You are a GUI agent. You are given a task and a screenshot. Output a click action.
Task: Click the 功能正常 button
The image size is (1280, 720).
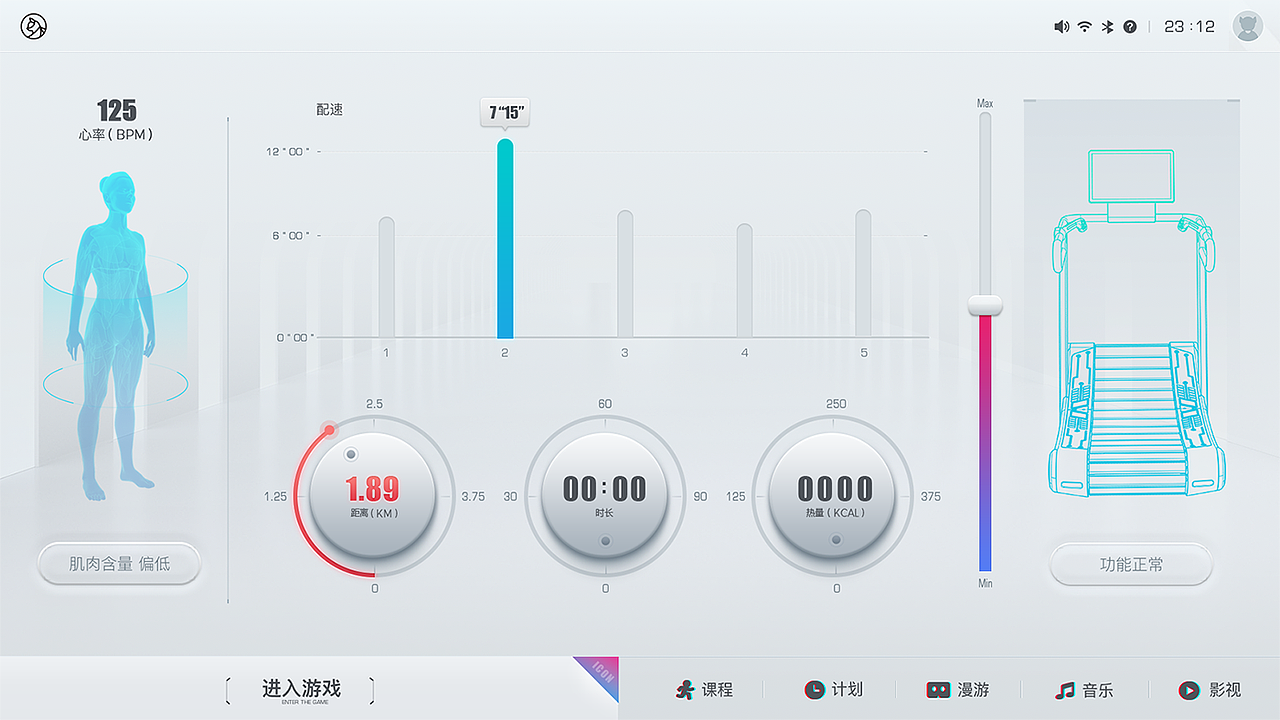point(1131,565)
